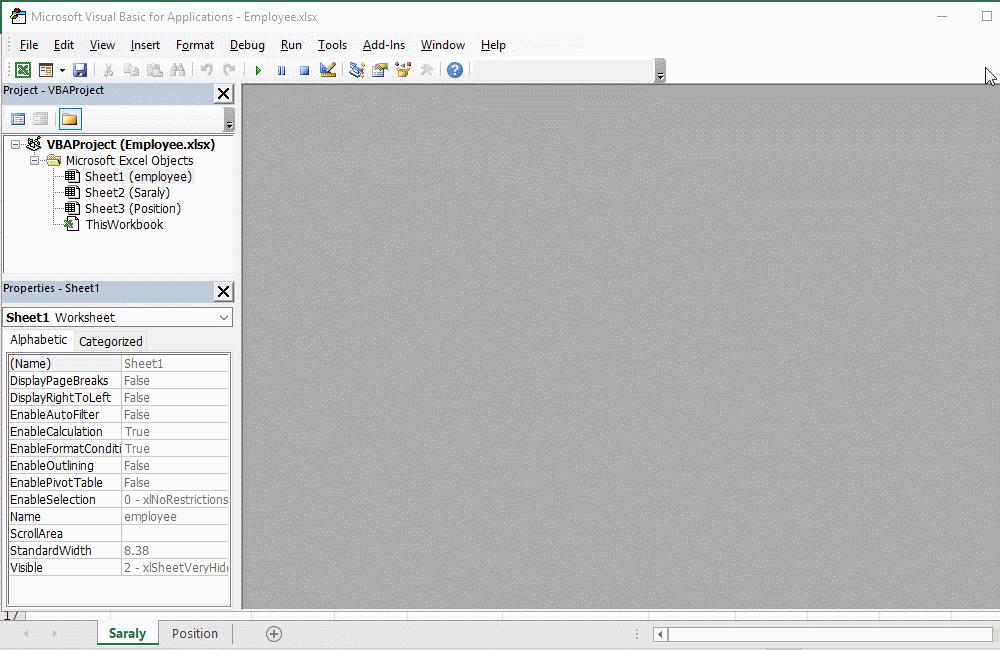The height and width of the screenshot is (650, 1000).
Task: Click the EnableSelection property value field
Action: [x=175, y=499]
